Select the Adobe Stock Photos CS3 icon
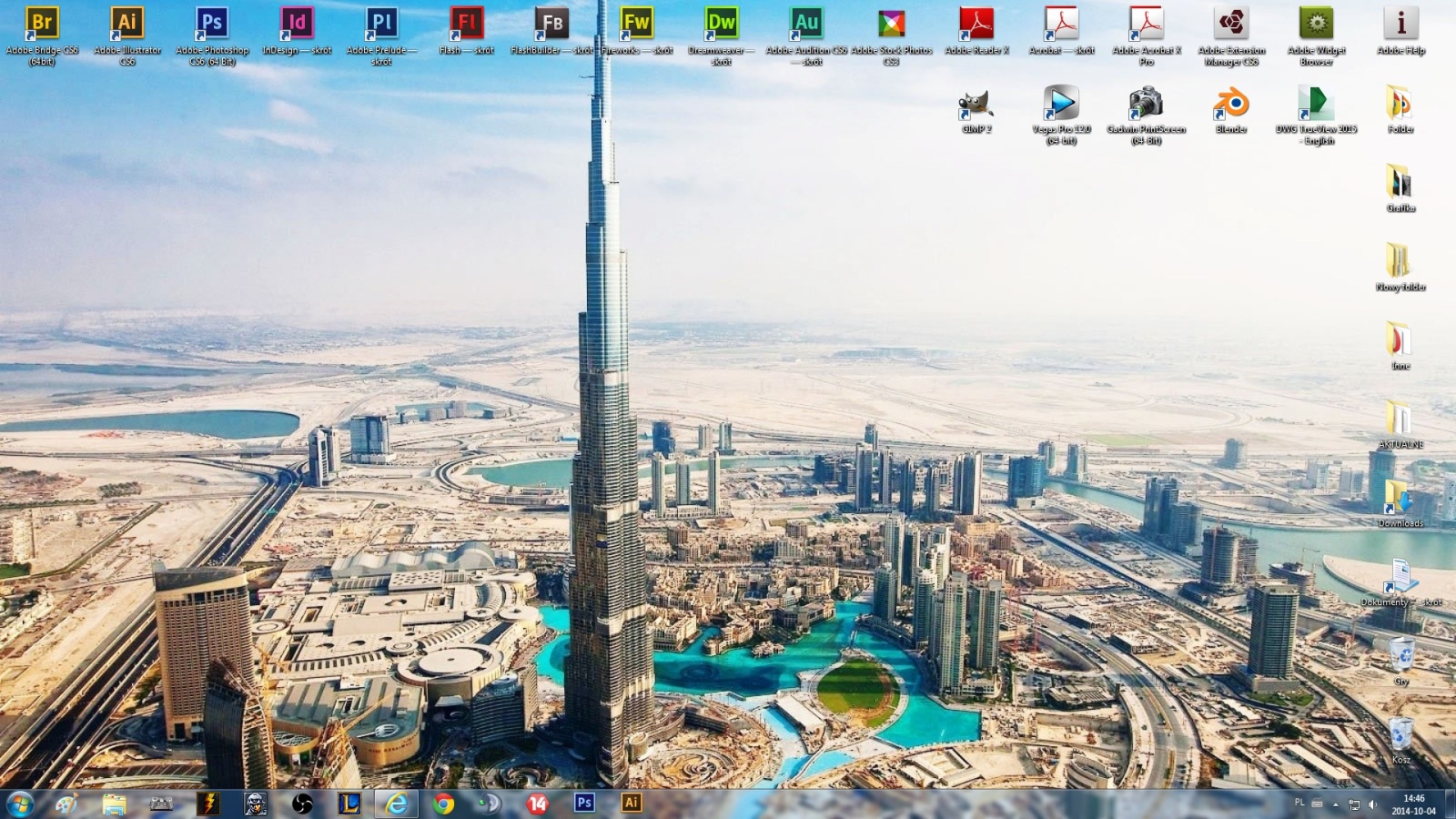The width and height of the screenshot is (1456, 819). 891,35
